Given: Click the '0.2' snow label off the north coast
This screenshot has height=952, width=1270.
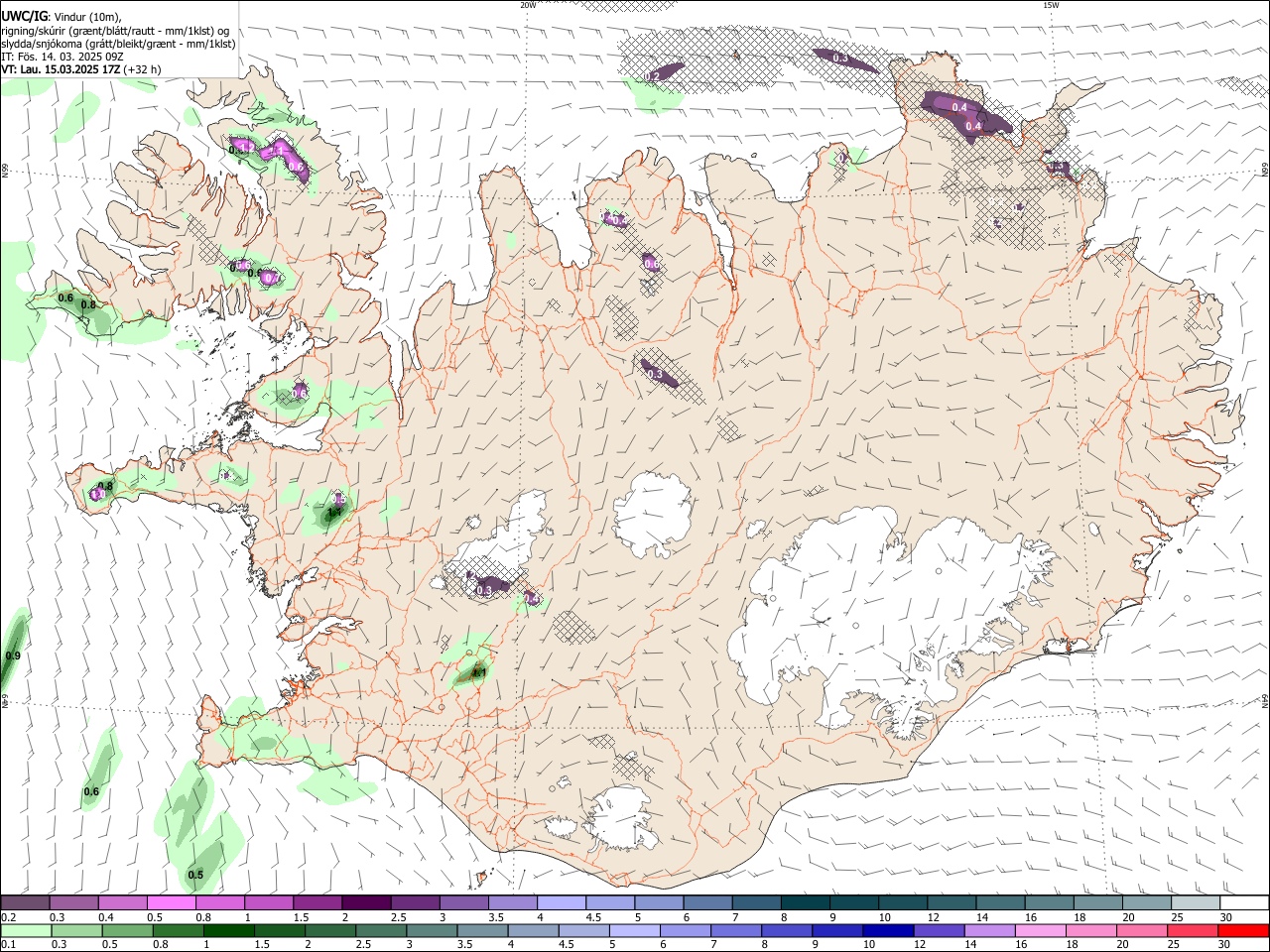Looking at the screenshot, I should click(x=653, y=76).
